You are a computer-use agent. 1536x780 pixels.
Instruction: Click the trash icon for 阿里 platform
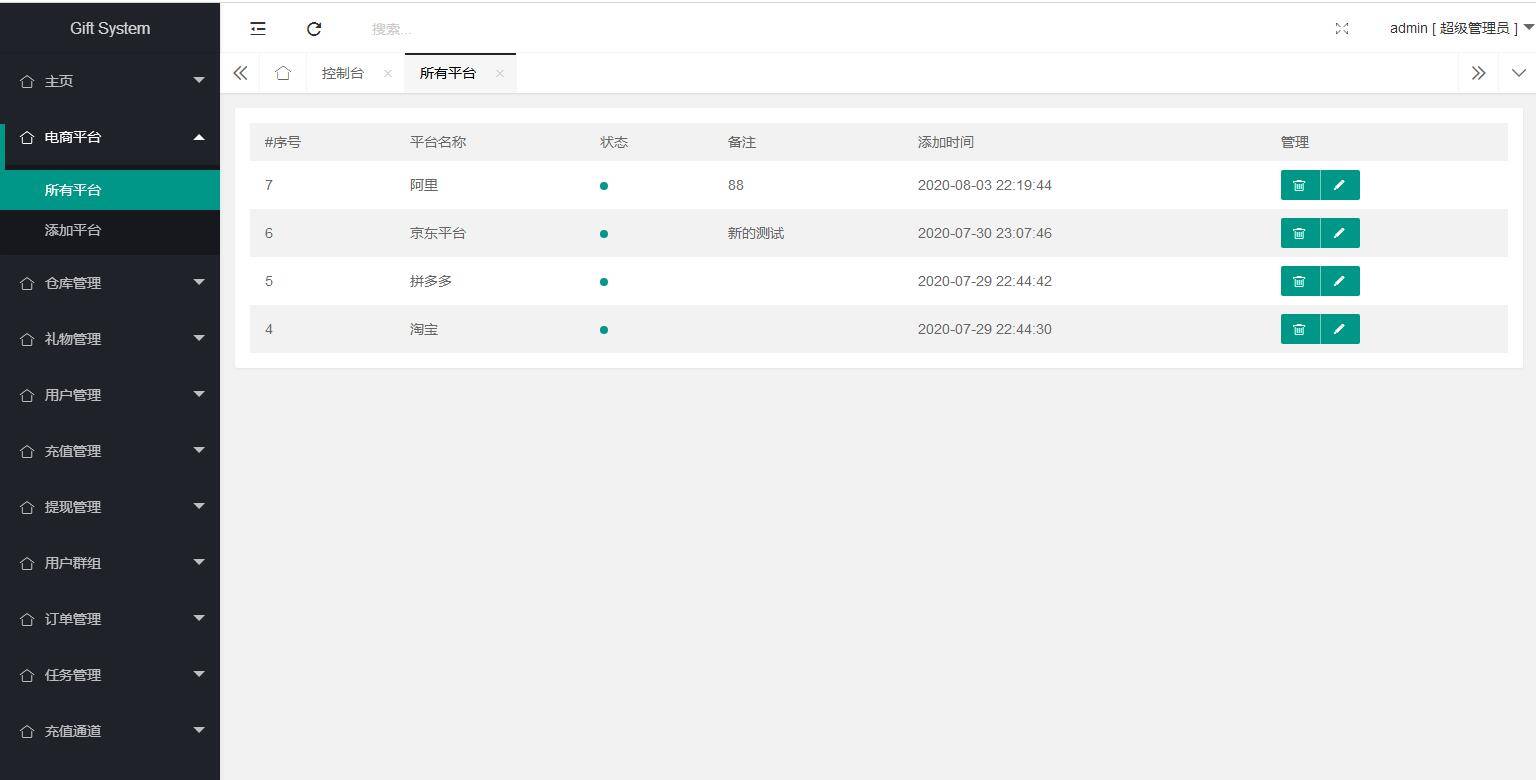coord(1300,185)
